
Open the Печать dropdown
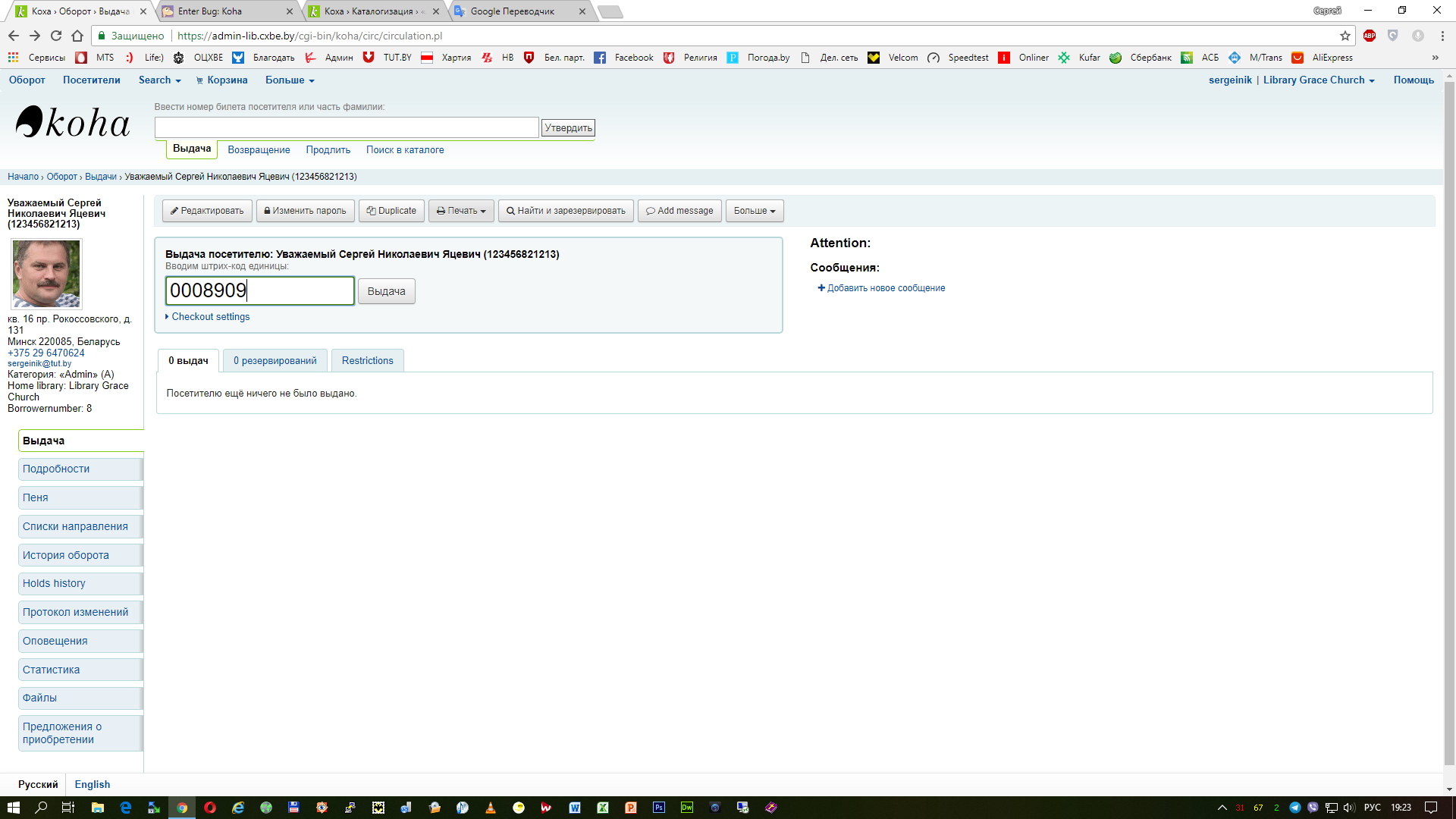click(x=461, y=211)
